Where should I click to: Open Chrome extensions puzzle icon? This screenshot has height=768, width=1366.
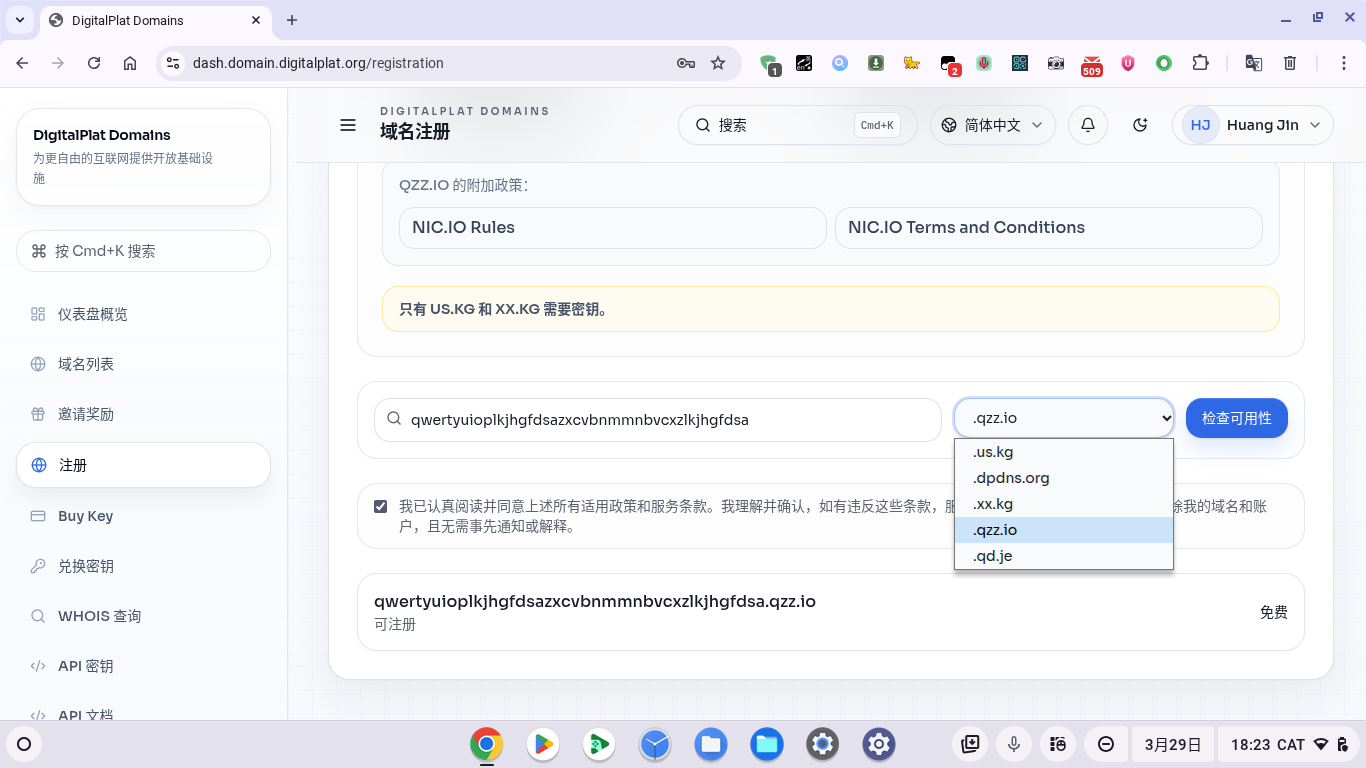[1200, 63]
